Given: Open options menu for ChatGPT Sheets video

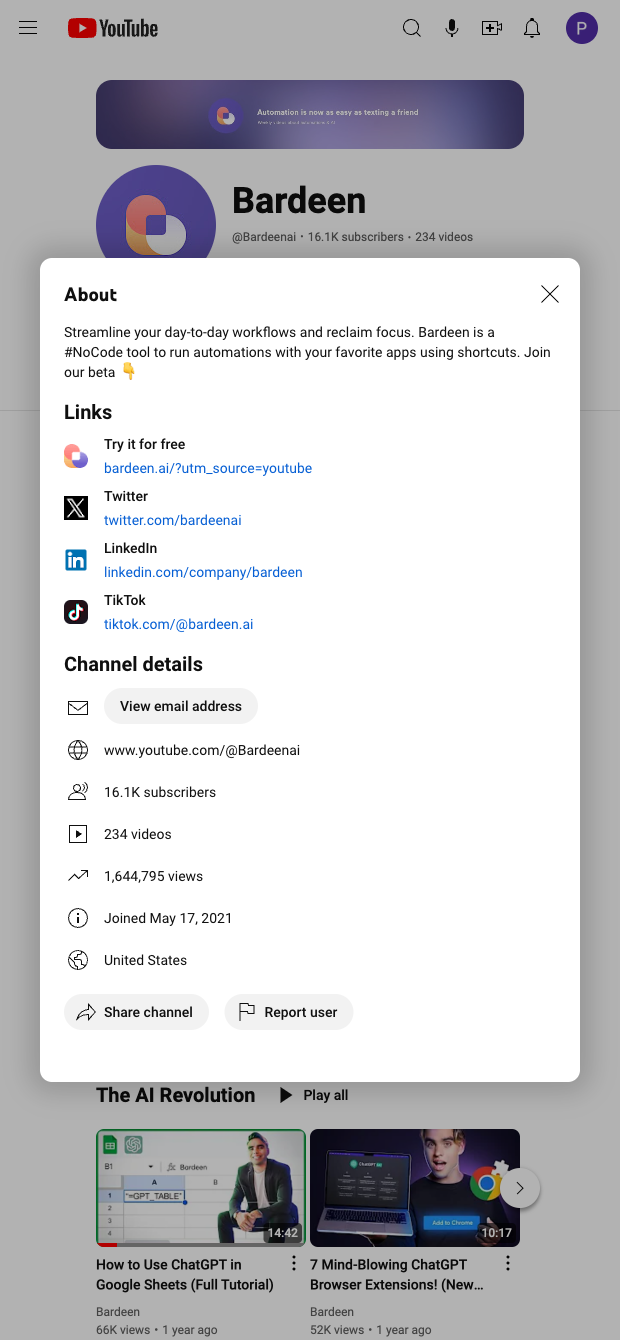Looking at the screenshot, I should tap(293, 1263).
